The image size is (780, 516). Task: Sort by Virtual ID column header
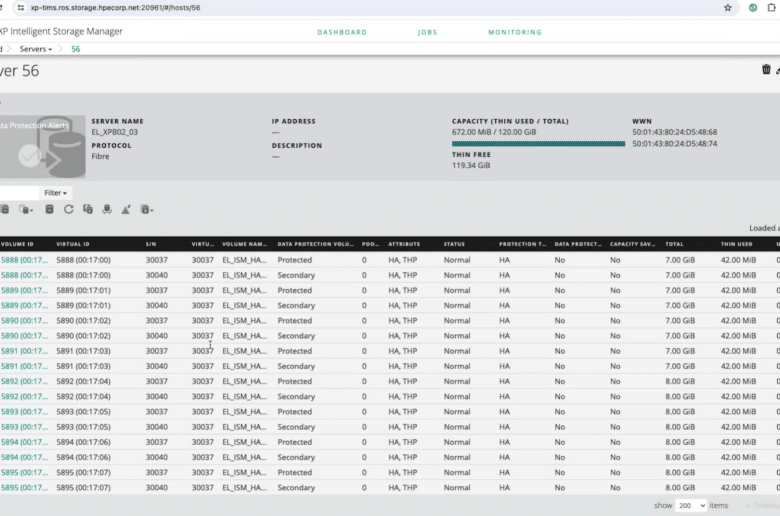coord(73,244)
